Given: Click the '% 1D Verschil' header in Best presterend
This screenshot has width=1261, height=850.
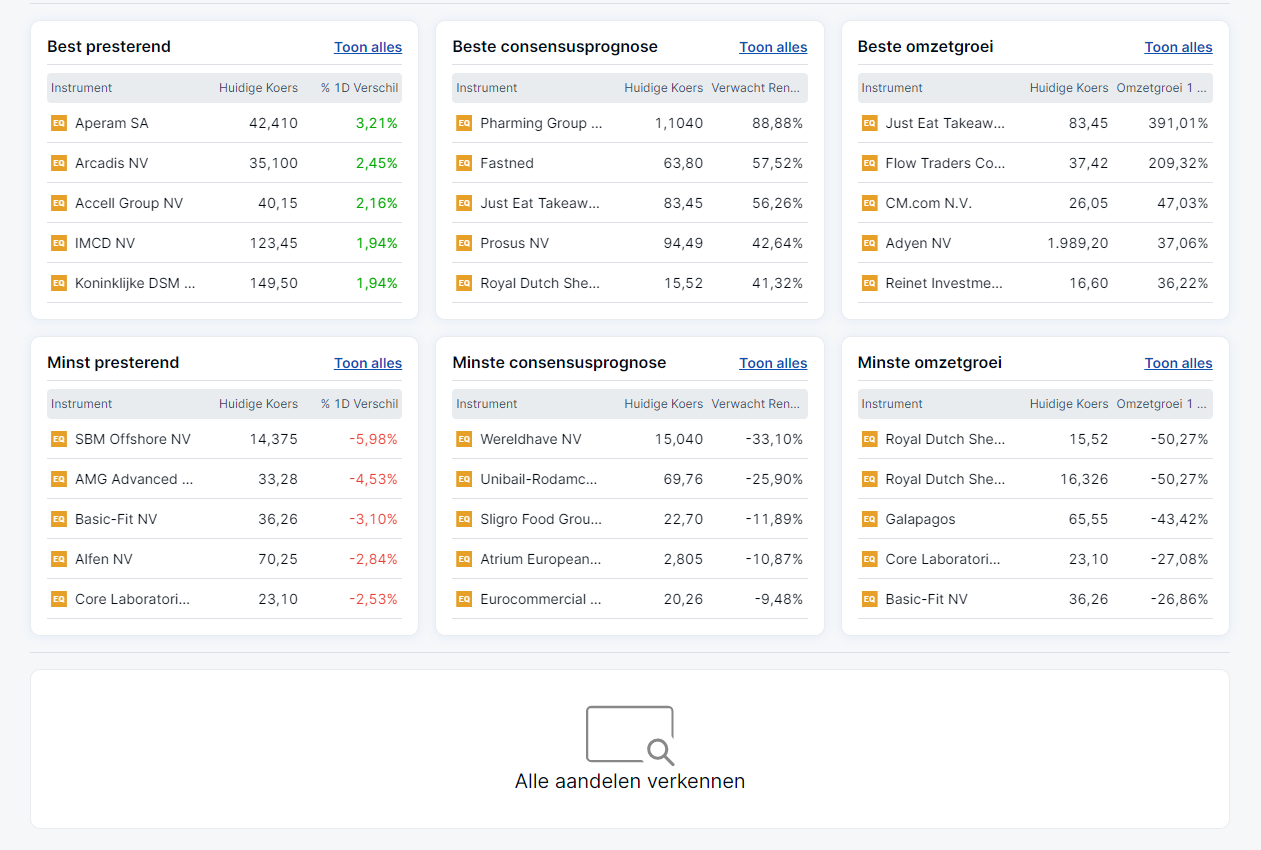Looking at the screenshot, I should [359, 88].
